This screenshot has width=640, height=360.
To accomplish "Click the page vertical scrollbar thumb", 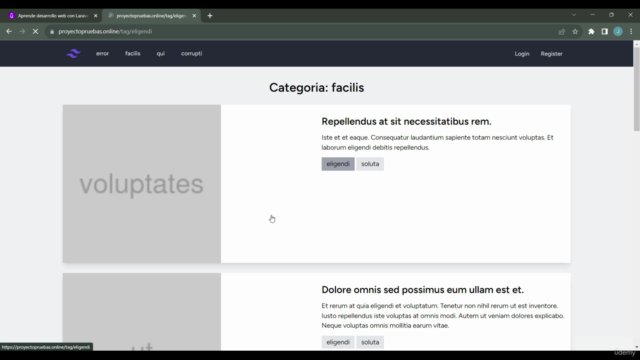I will [x=636, y=89].
